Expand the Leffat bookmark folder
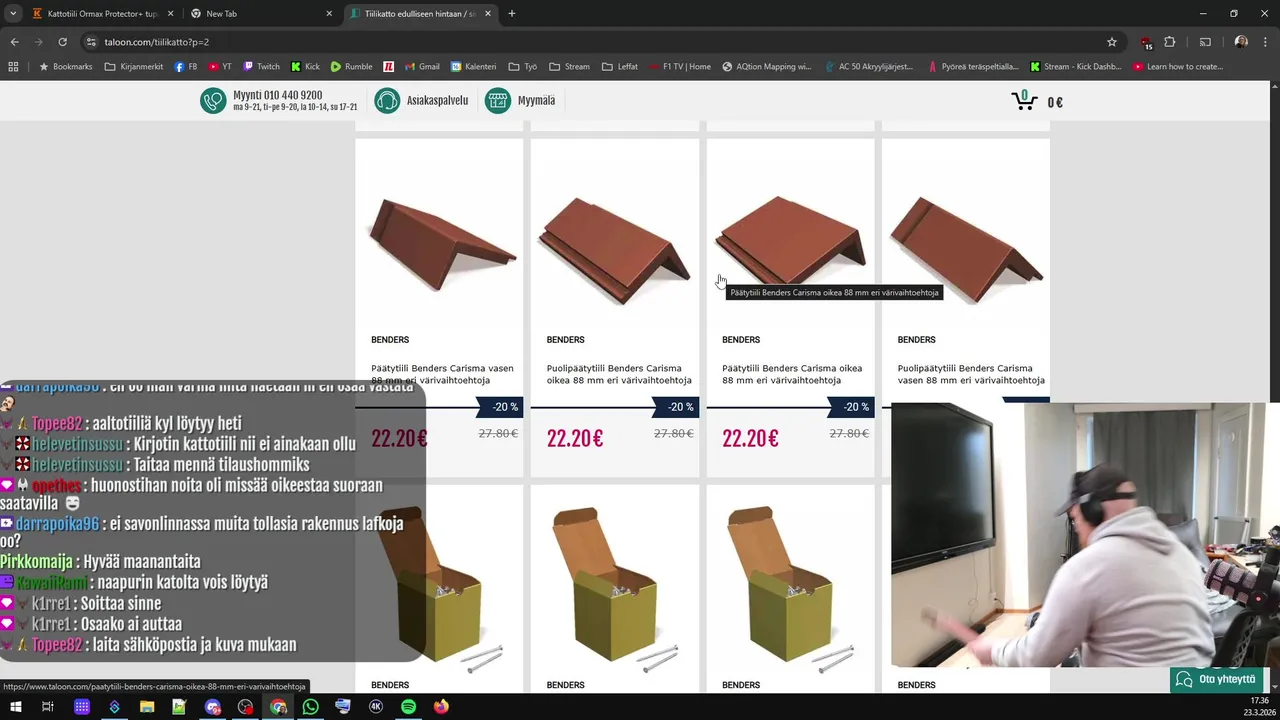The image size is (1280, 720). [620, 67]
